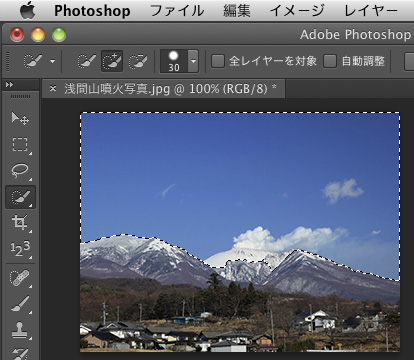
Task: Select the Quick Selection tool in tools panel
Action: click(20, 197)
